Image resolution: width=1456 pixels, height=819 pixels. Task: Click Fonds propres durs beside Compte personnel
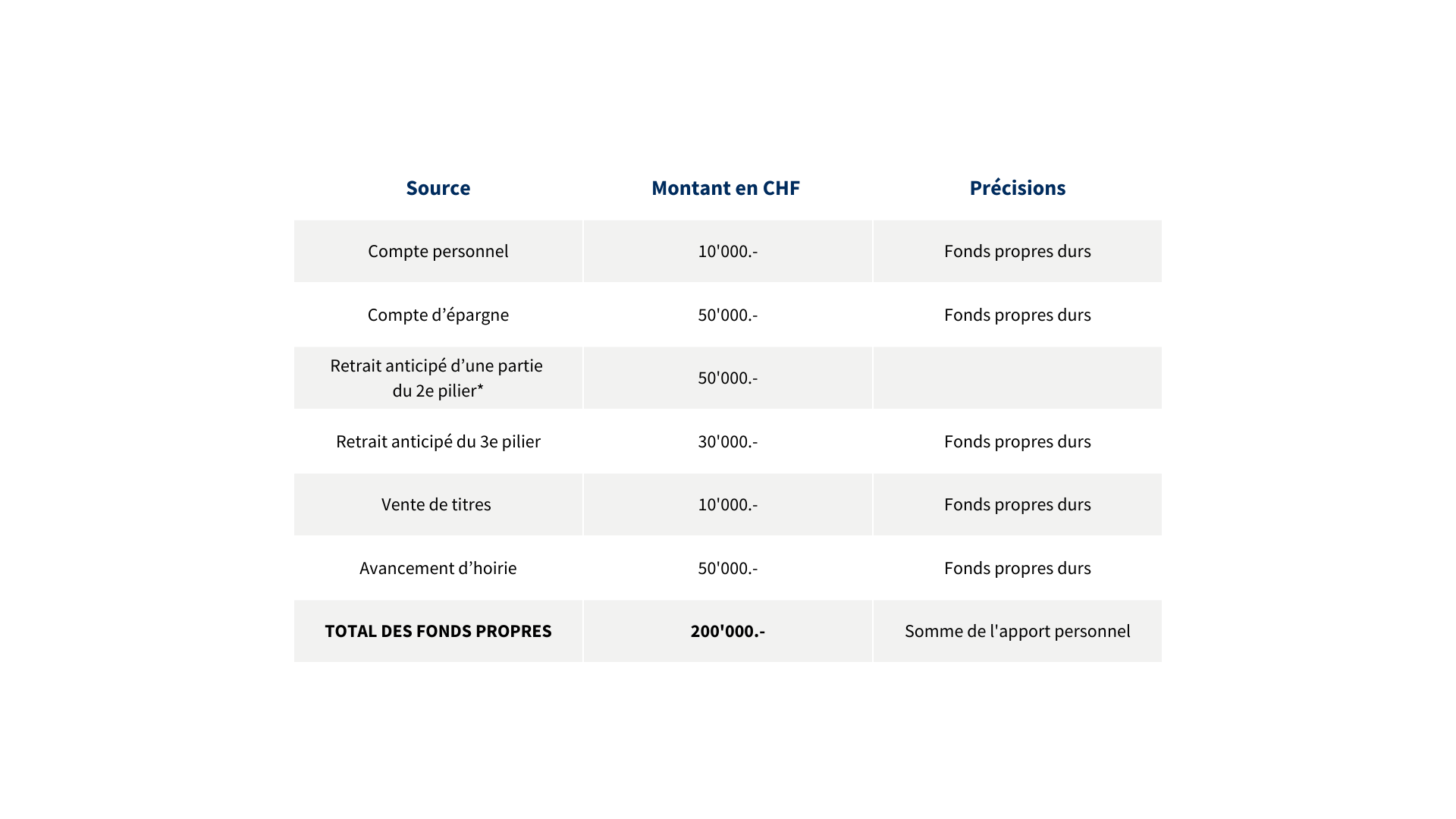pos(1017,251)
